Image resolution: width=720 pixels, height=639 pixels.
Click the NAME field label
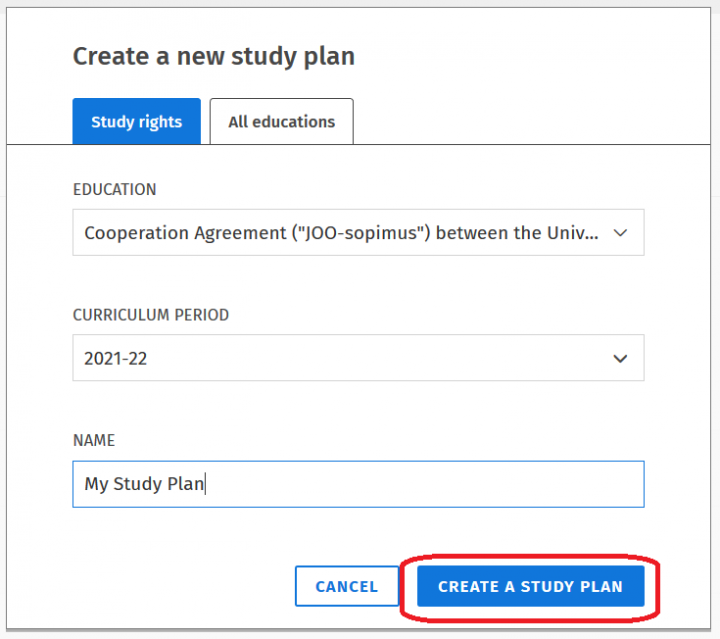[94, 441]
